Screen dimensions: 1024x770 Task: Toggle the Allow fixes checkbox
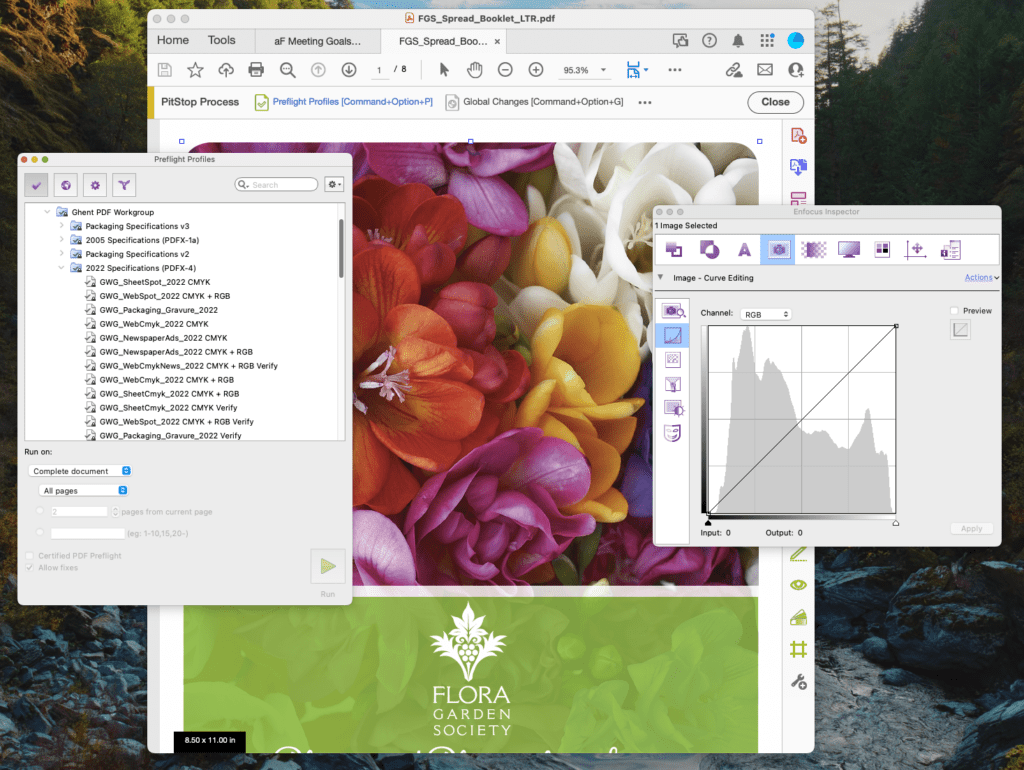tap(29, 568)
